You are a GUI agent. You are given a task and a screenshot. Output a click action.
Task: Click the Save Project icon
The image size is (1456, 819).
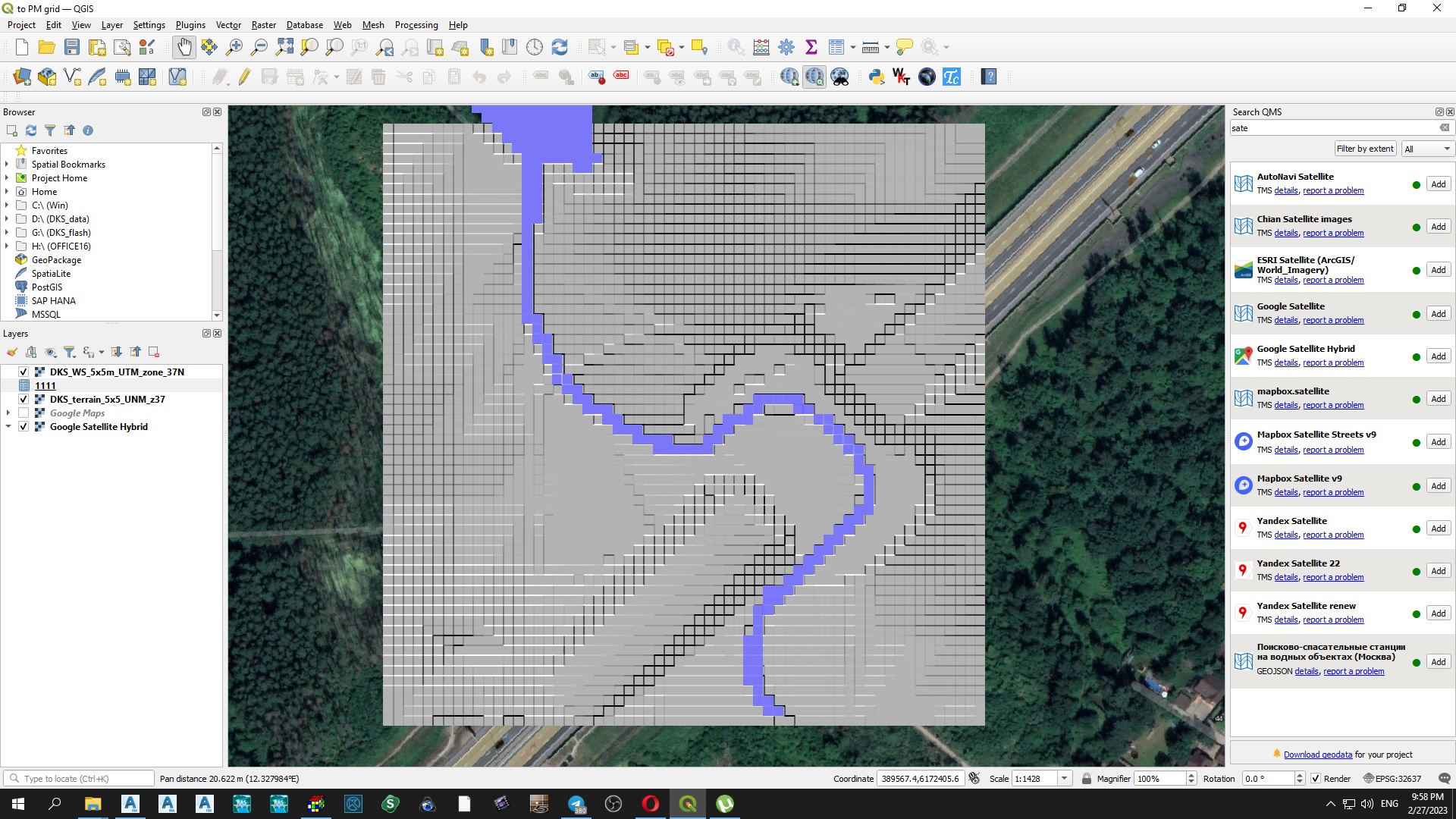(x=72, y=47)
